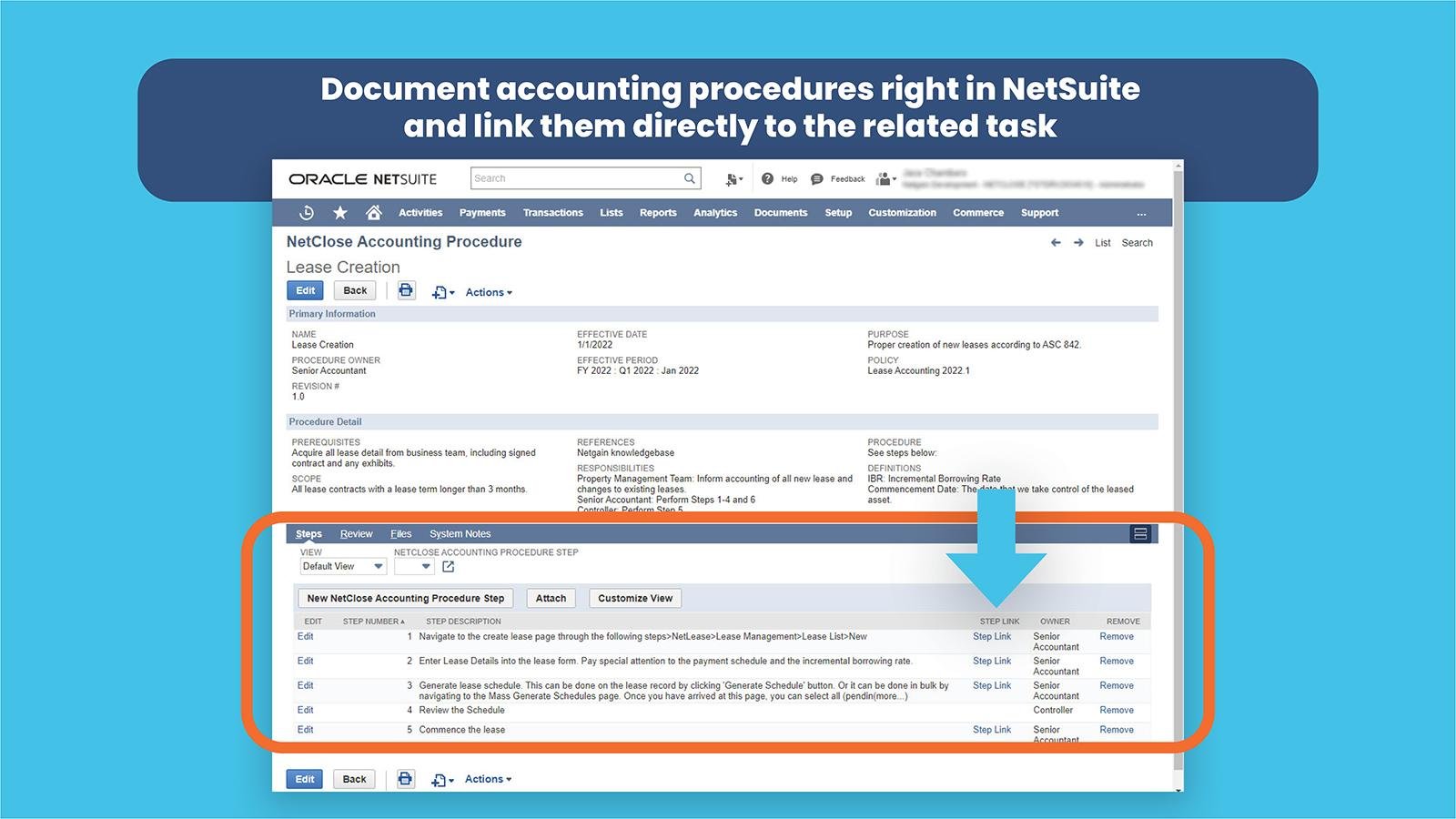This screenshot has height=819, width=1456.
Task: Open the Analytics menu
Action: [715, 213]
